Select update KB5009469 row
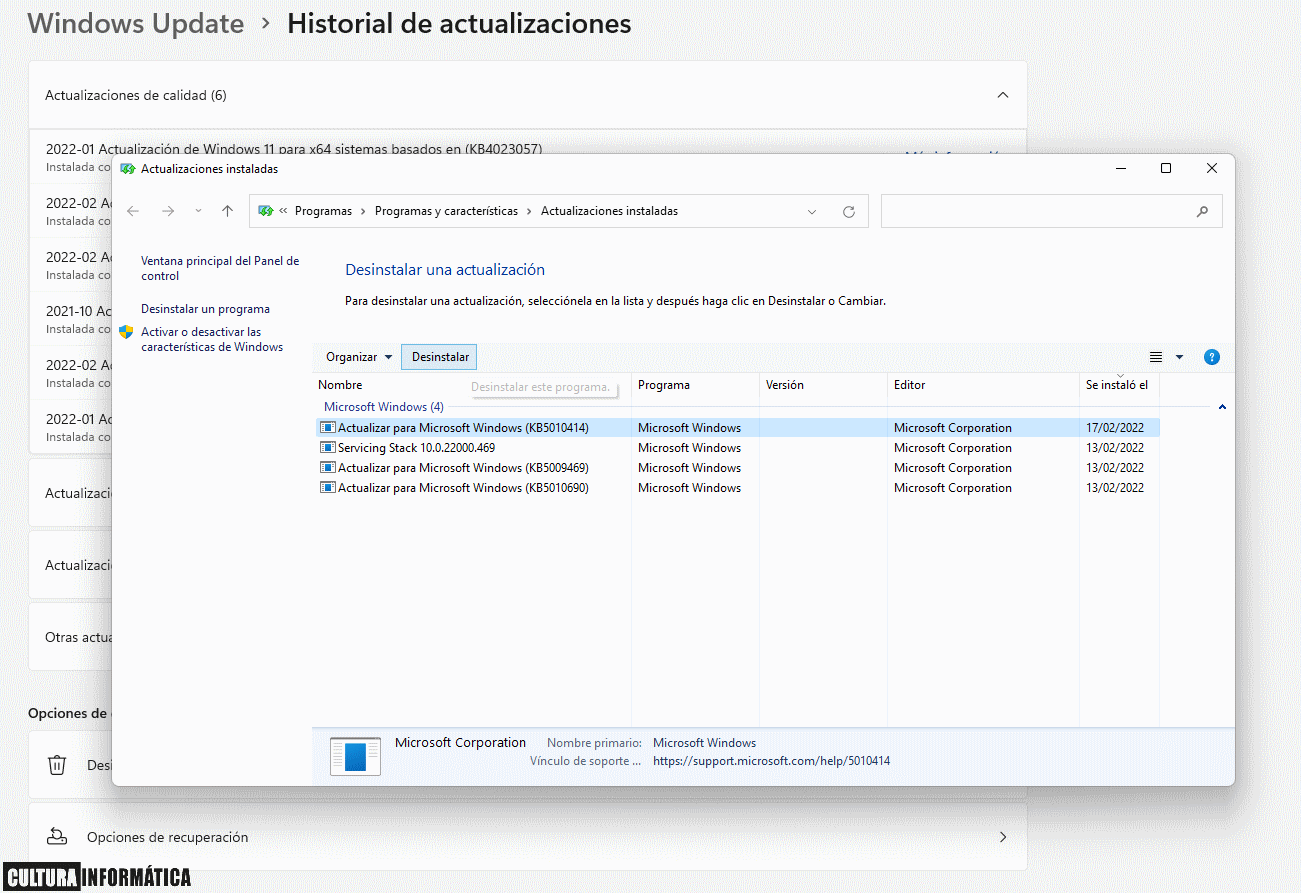This screenshot has width=1301, height=893. [738, 468]
